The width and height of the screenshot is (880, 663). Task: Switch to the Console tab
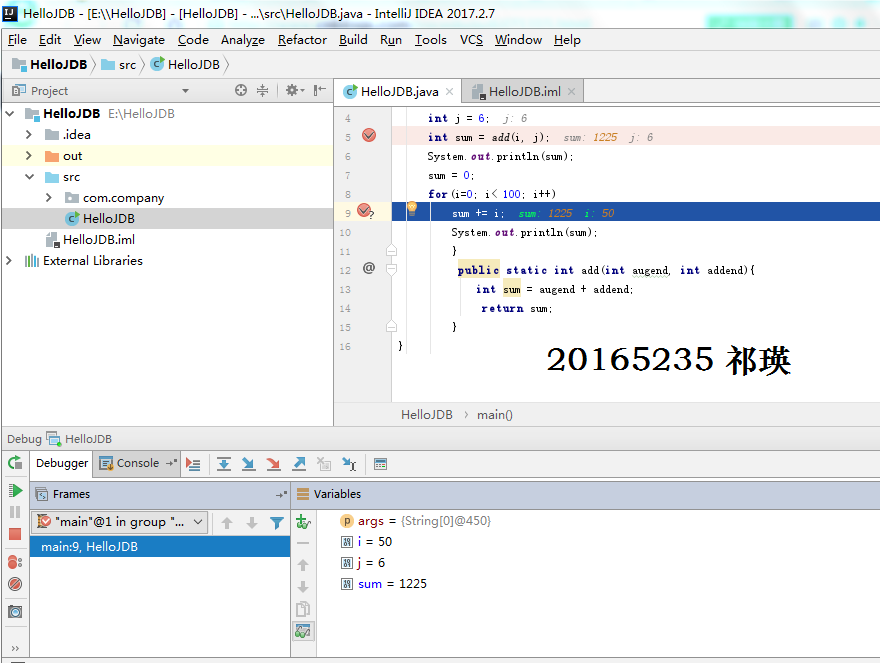(x=138, y=463)
